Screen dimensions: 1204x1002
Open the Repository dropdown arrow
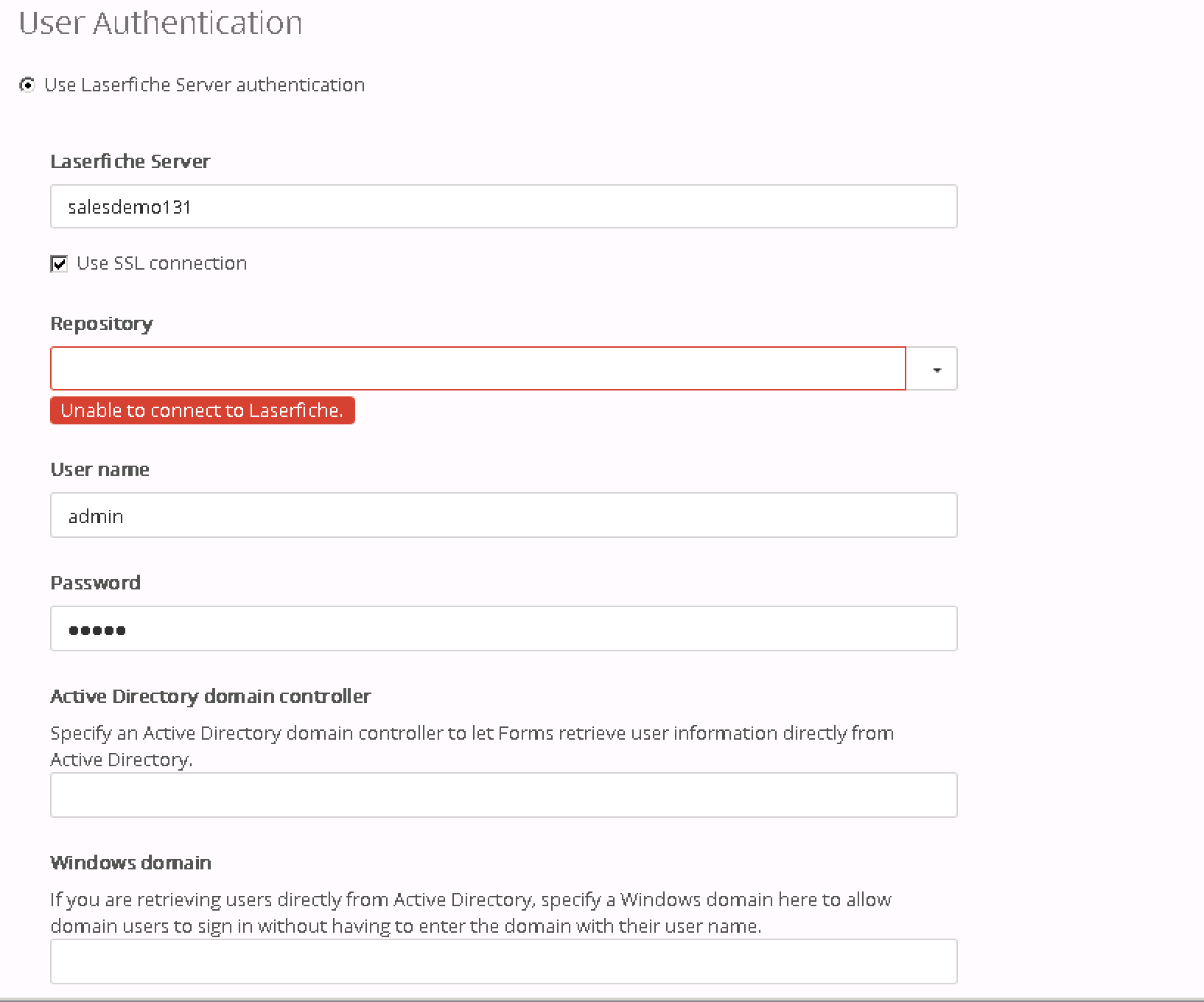point(932,368)
